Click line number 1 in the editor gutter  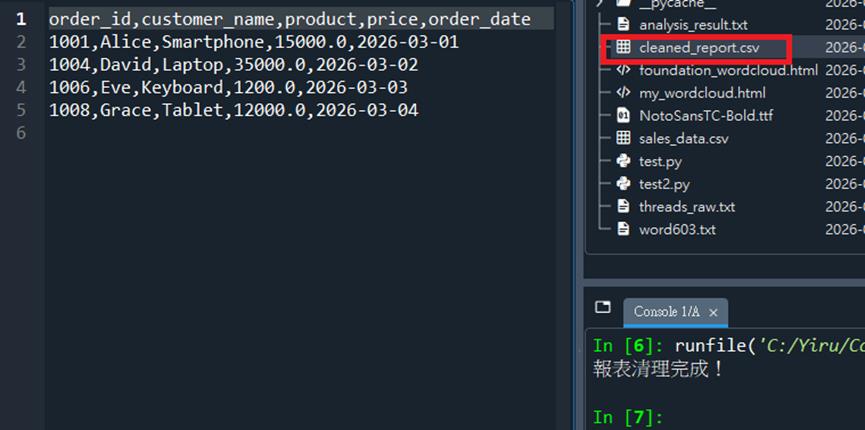21,19
